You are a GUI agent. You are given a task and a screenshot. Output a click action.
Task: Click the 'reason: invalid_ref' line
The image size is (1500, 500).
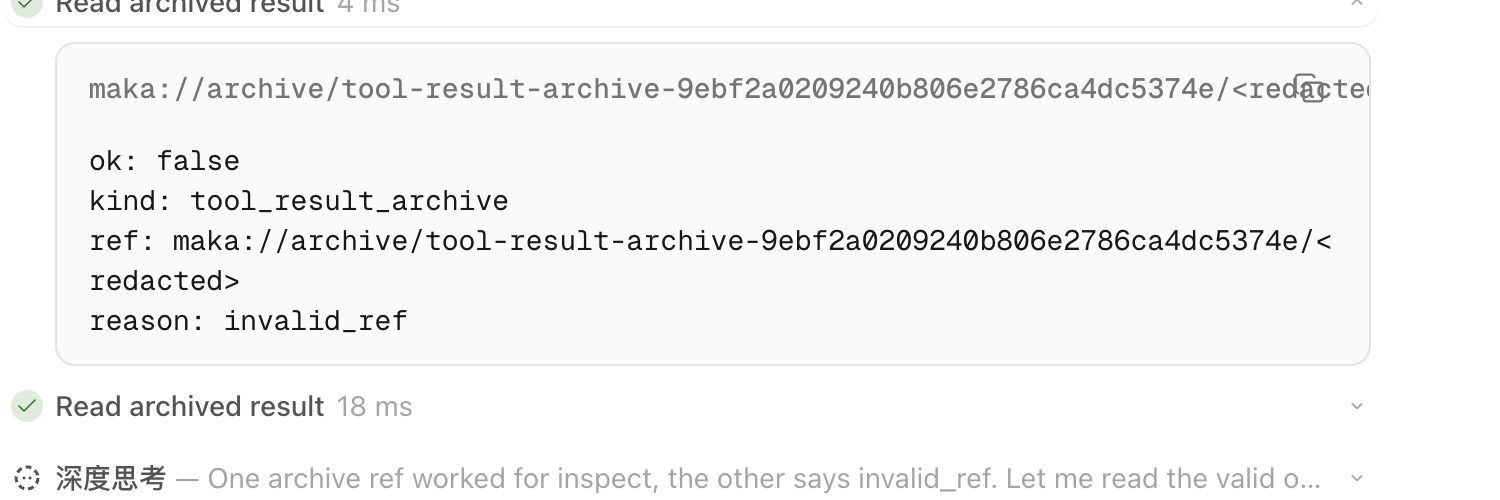(248, 321)
